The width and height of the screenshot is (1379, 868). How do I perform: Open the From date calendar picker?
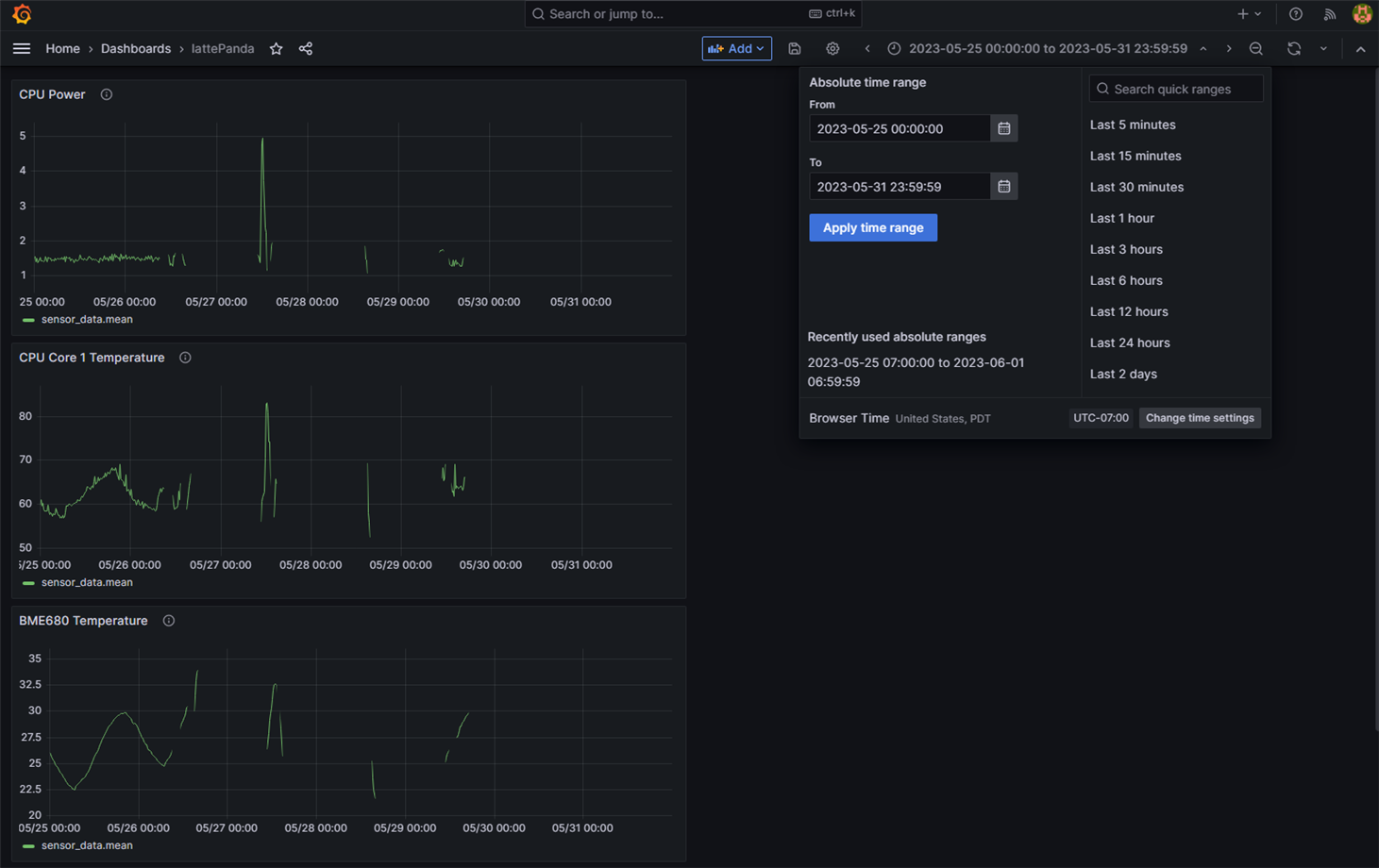pos(1004,128)
